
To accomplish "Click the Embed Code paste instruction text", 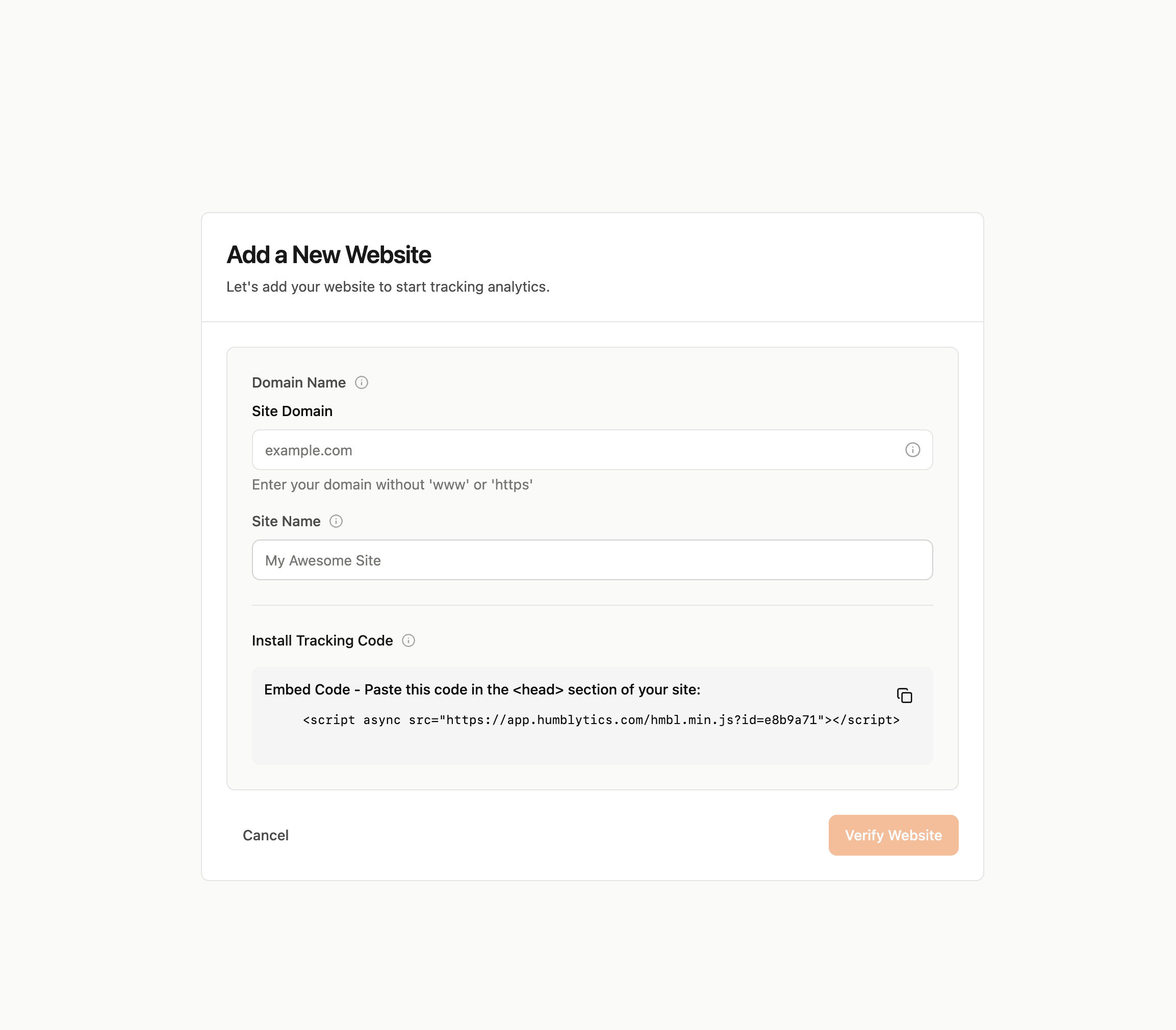I will pos(482,690).
